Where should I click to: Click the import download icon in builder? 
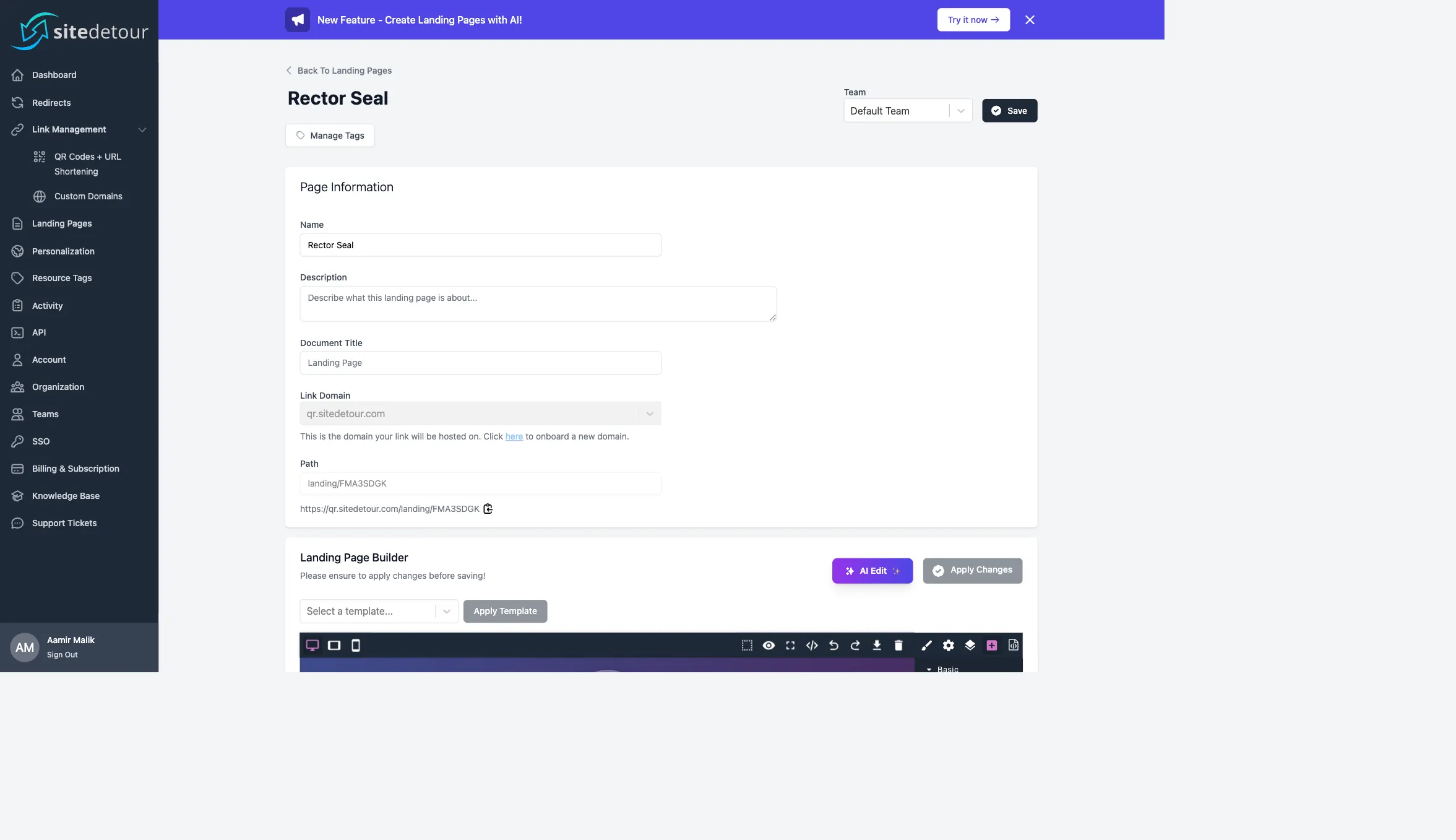(877, 645)
